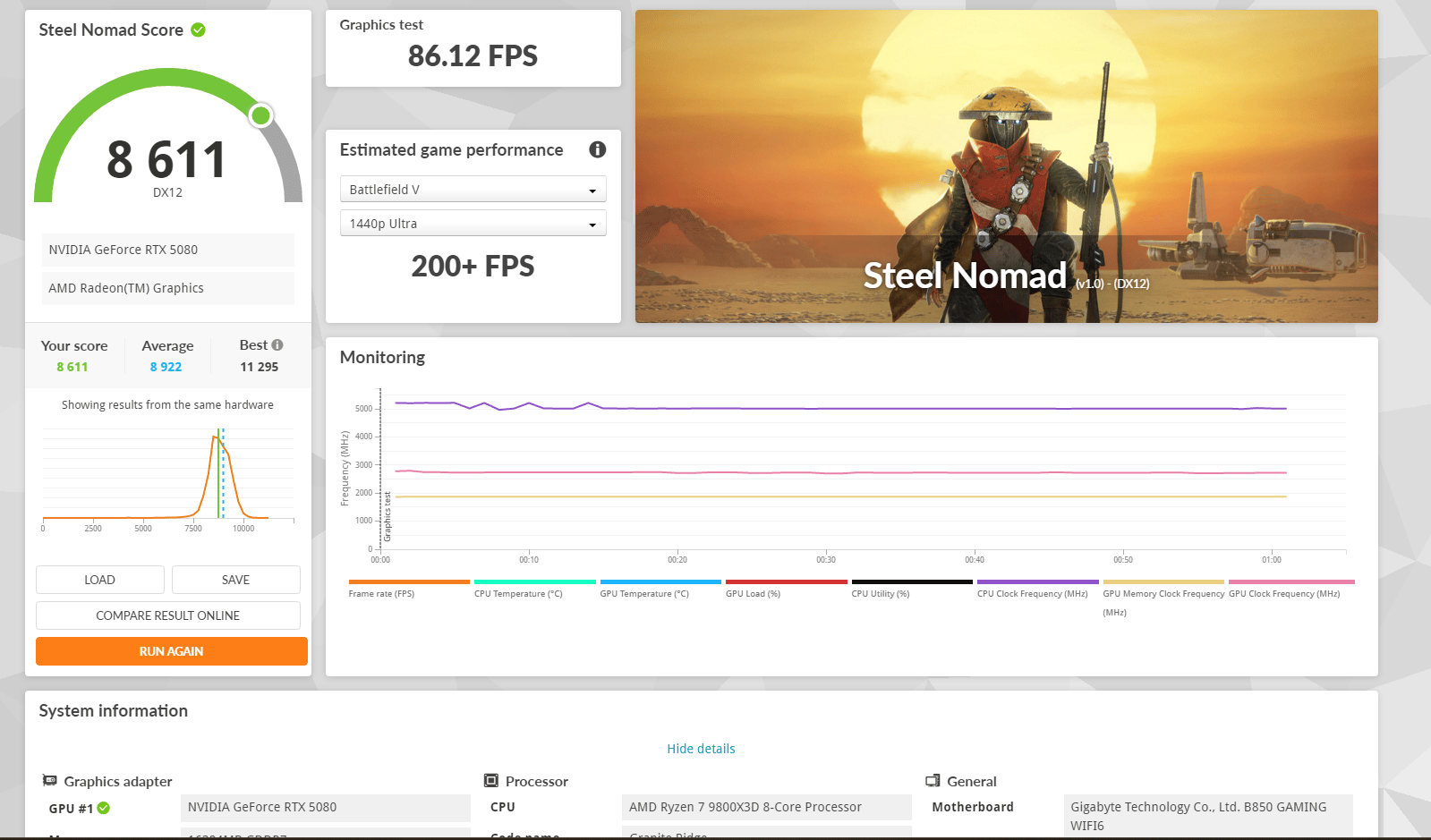1431x840 pixels.
Task: Click the purple CPU clock frequency line
Action: click(841, 409)
